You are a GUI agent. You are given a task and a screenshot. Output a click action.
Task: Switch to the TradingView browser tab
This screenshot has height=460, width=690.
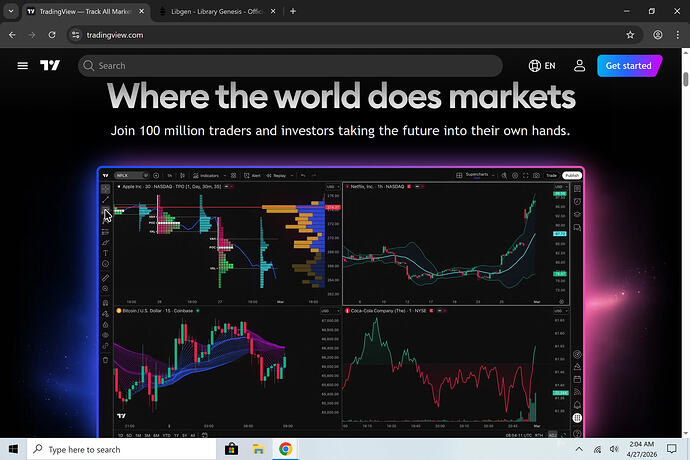click(x=86, y=11)
